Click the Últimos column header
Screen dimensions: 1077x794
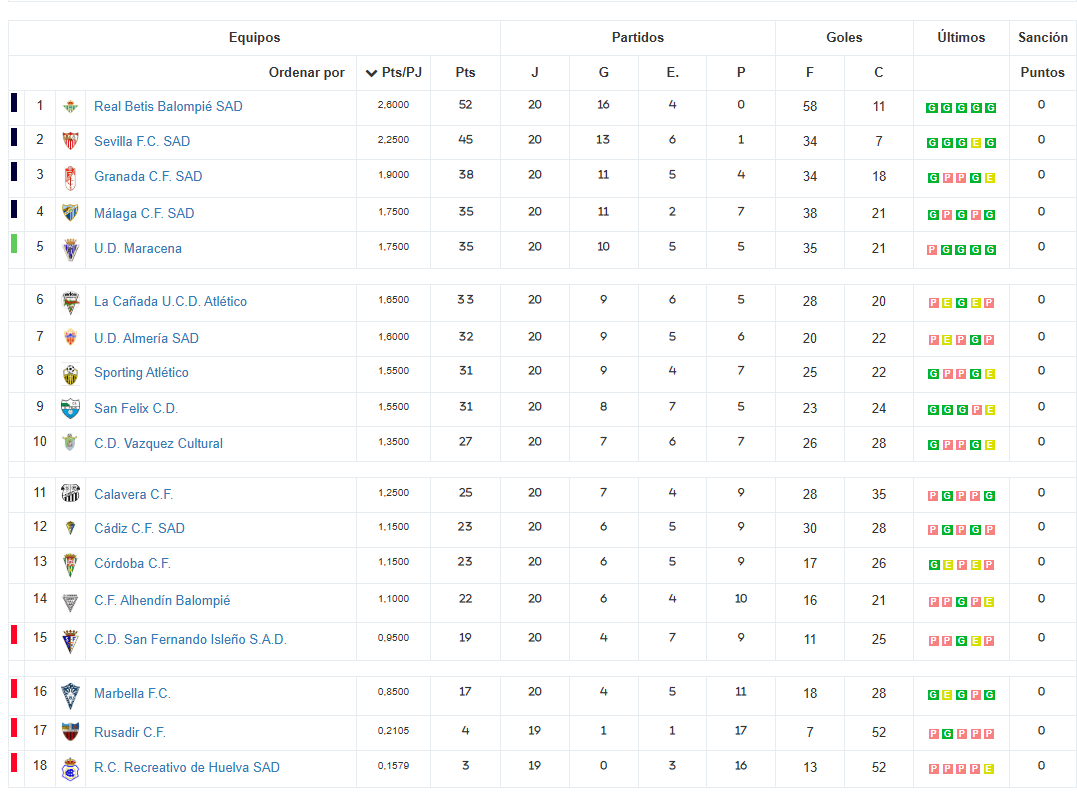coord(962,38)
